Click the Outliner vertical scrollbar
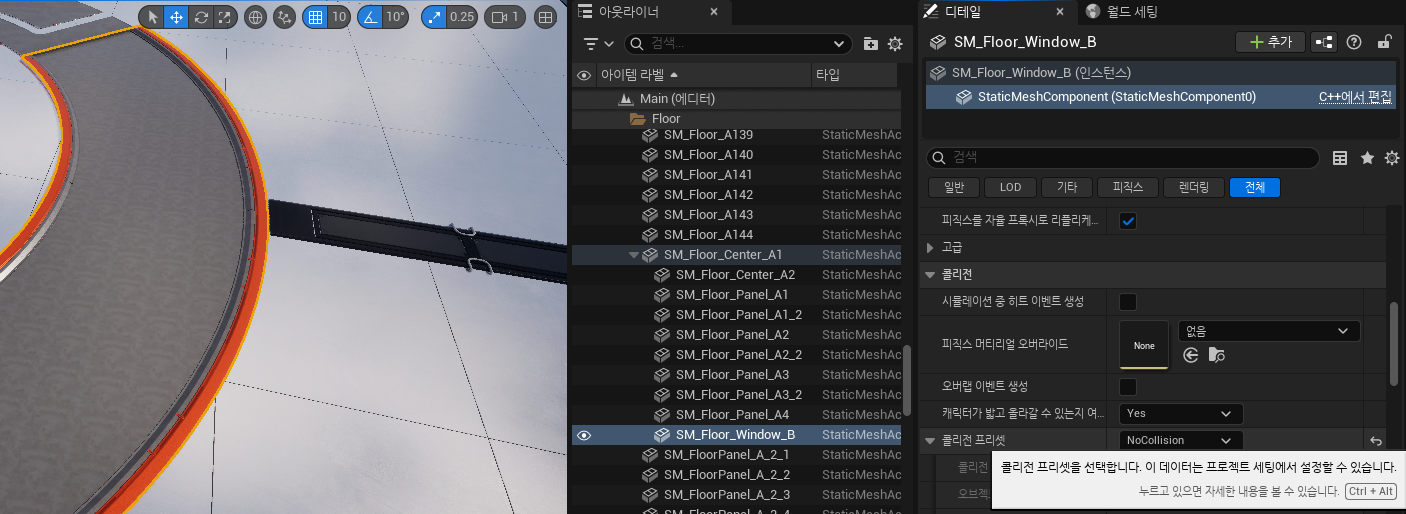The width and height of the screenshot is (1406, 514). click(x=907, y=380)
